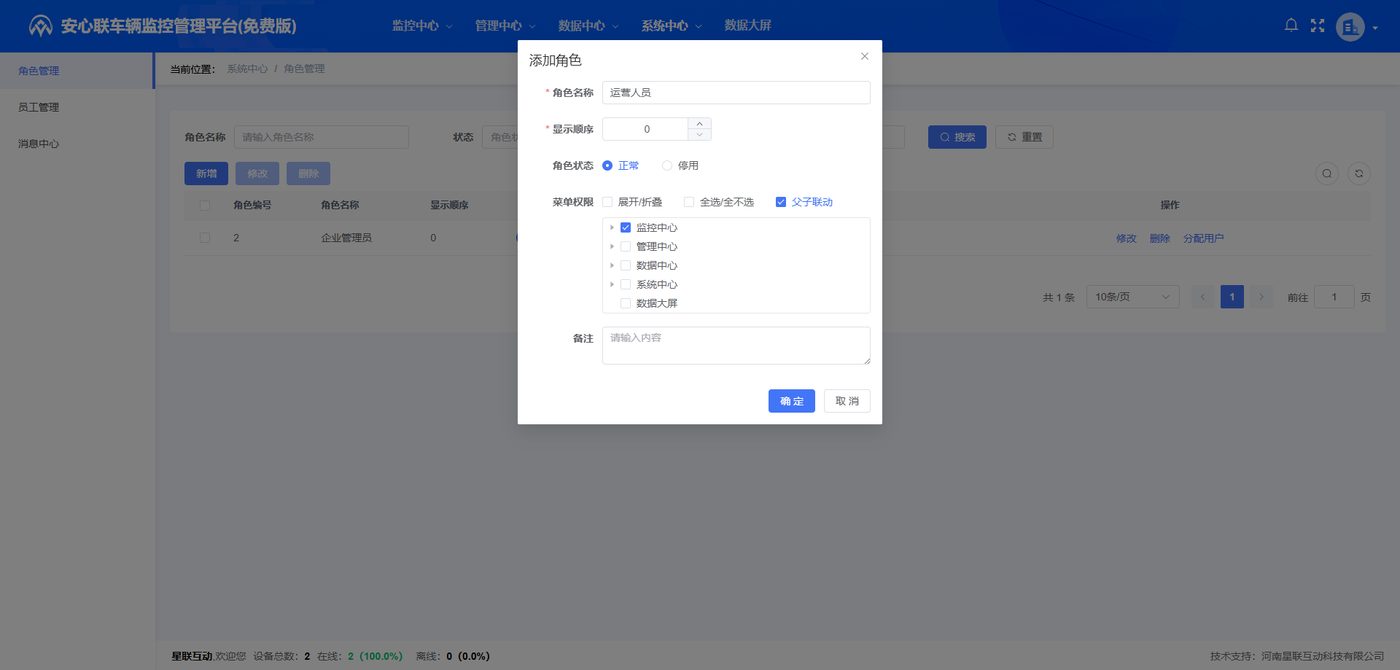Screen dimensions: 1400x670
Task: Click 删除 link for 企业管理员
Action: pos(1159,238)
